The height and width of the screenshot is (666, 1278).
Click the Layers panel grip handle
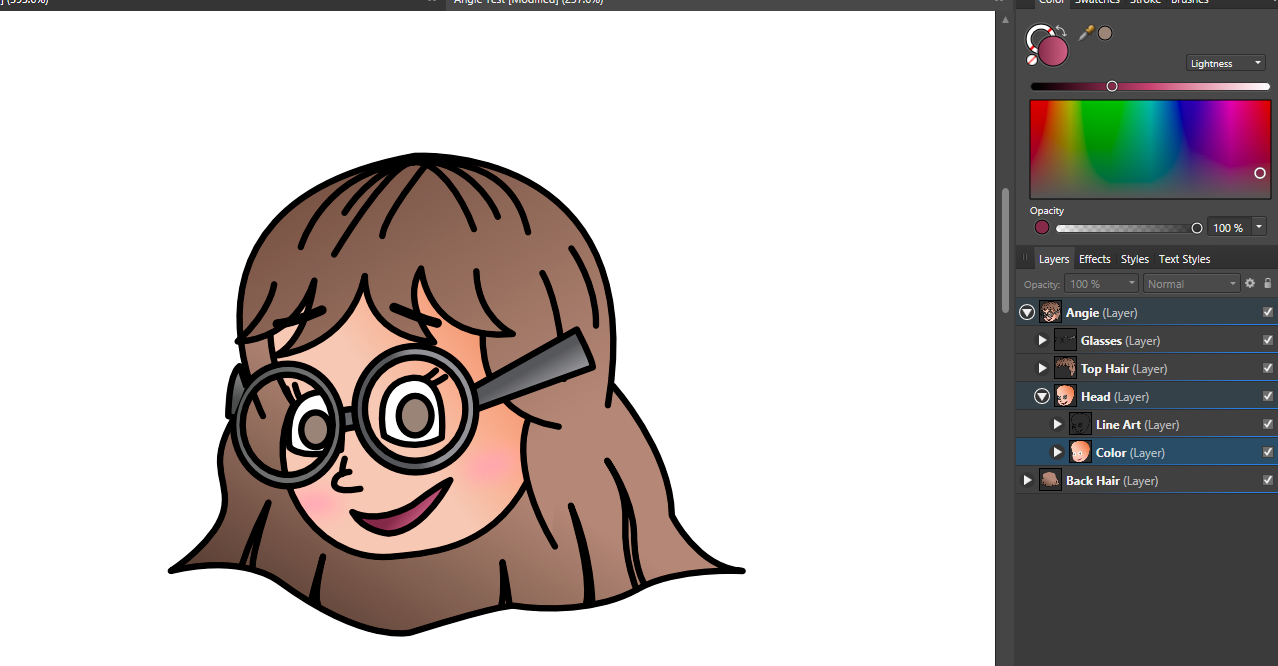pyautogui.click(x=1025, y=258)
